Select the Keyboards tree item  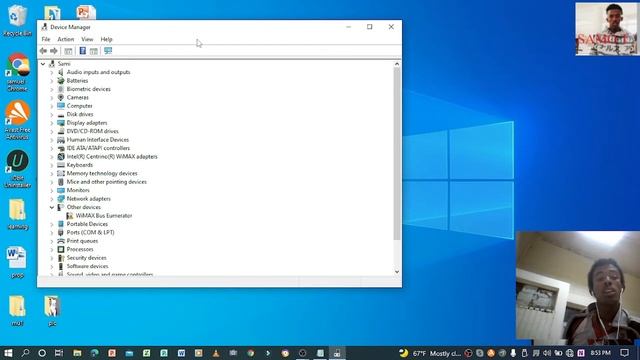point(80,165)
